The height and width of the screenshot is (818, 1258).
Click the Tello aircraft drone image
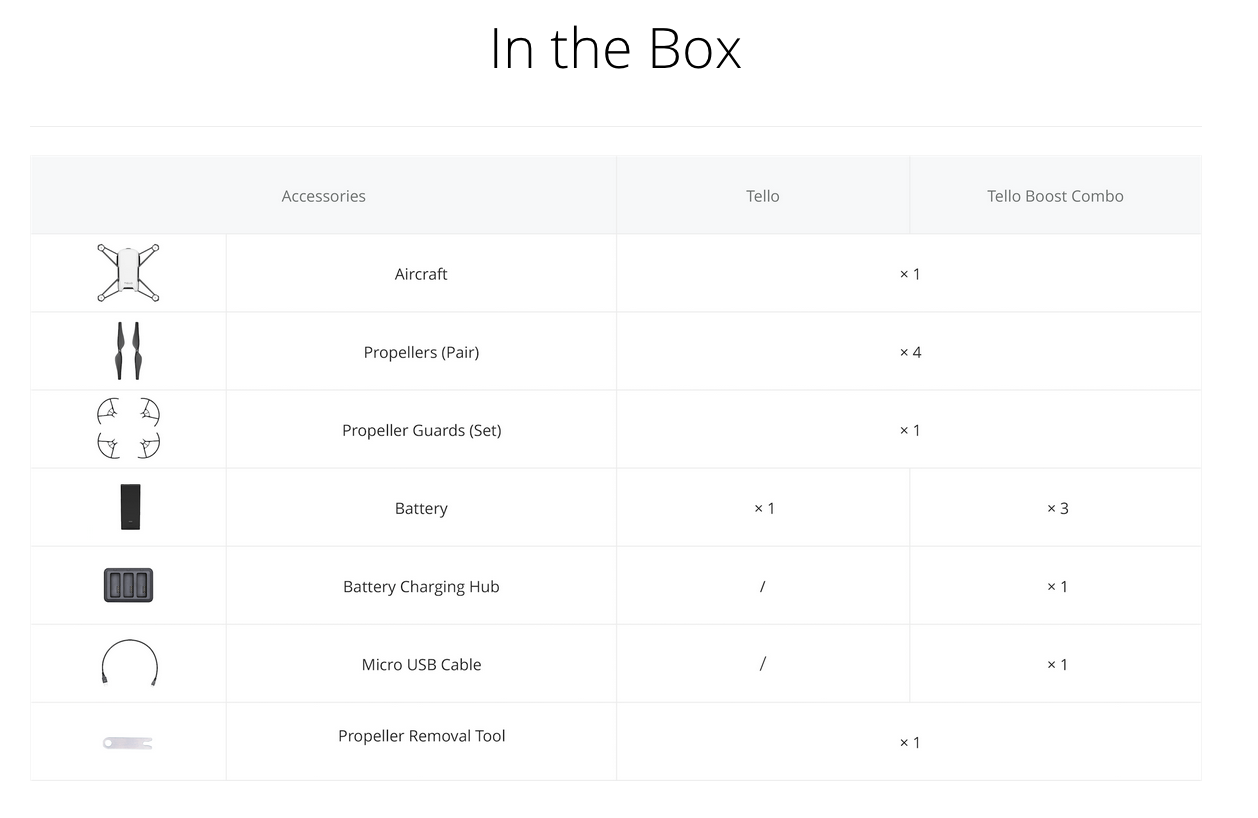128,273
